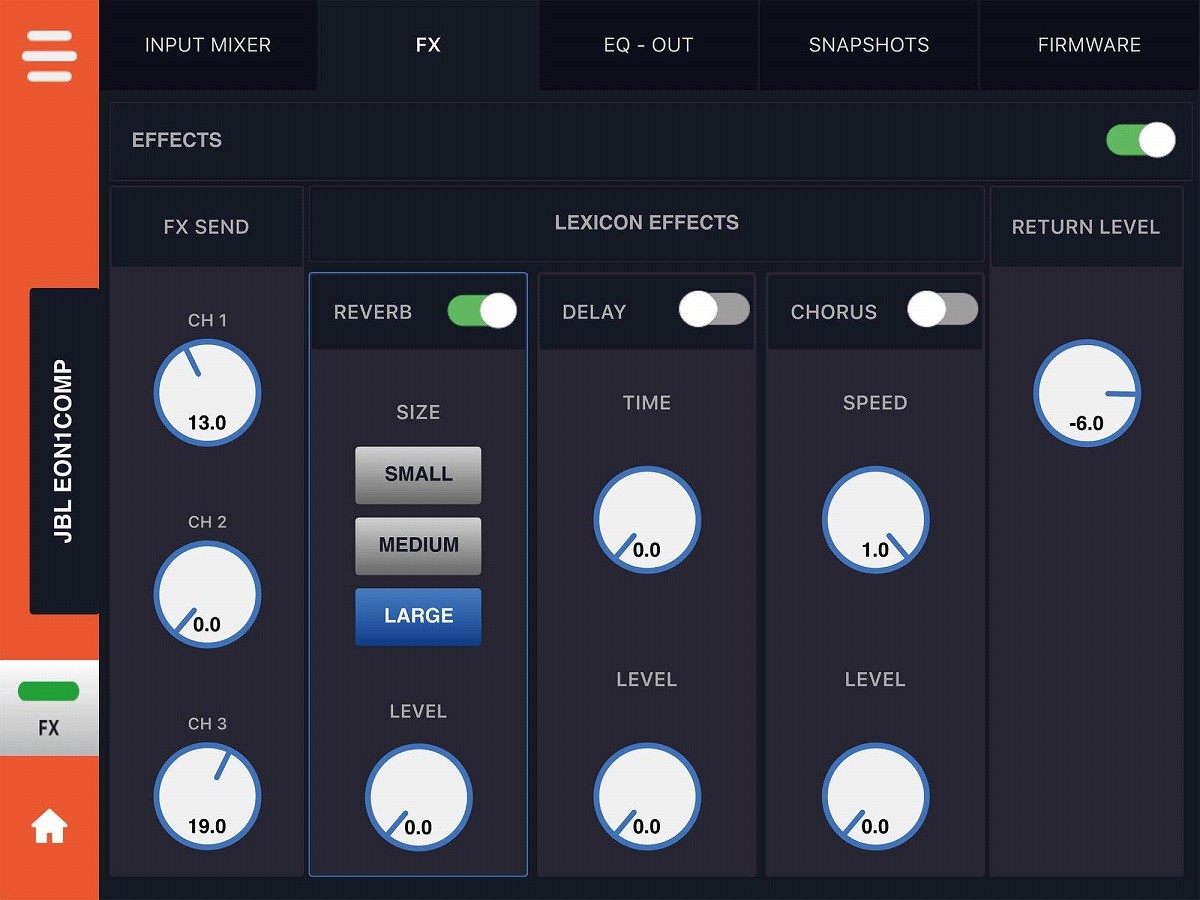Click the CH 2 FX send knob
The image size is (1200, 900).
(x=207, y=595)
